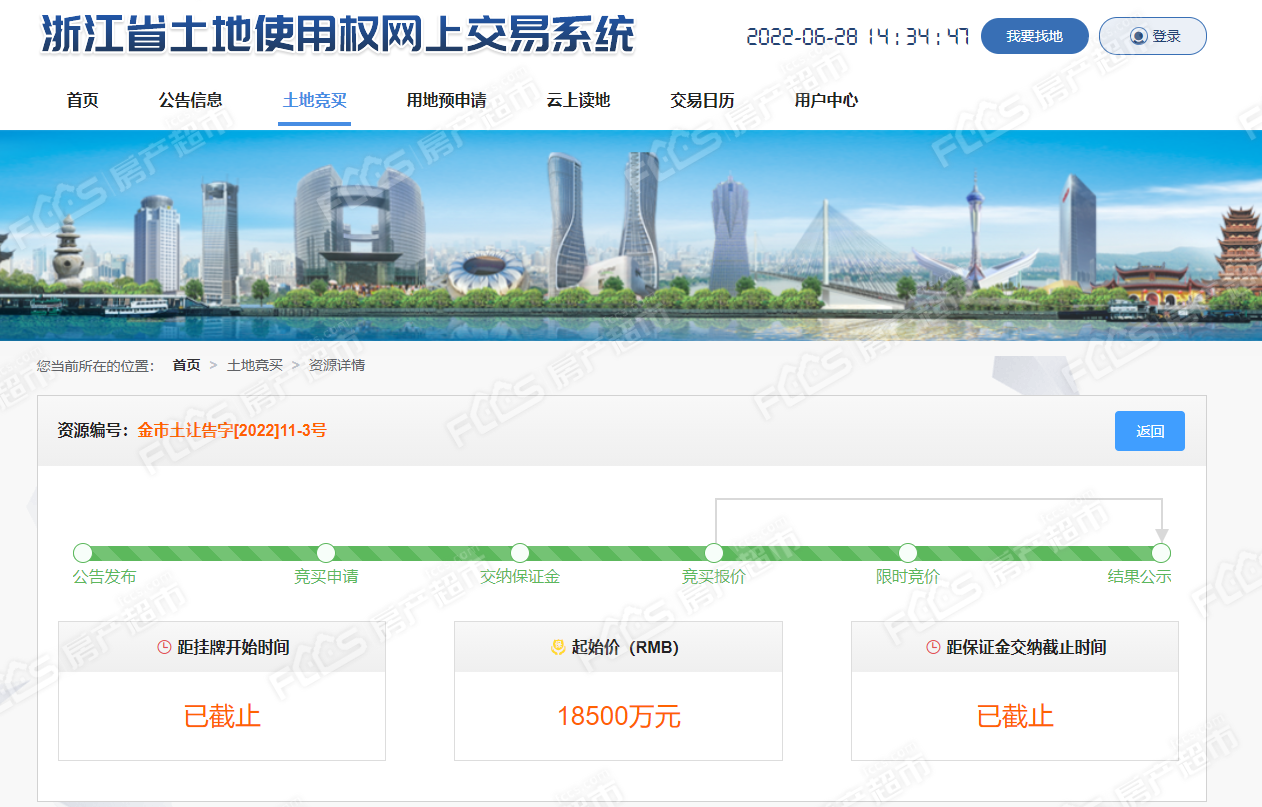
Task: Click the city skyline banner image
Action: click(631, 236)
